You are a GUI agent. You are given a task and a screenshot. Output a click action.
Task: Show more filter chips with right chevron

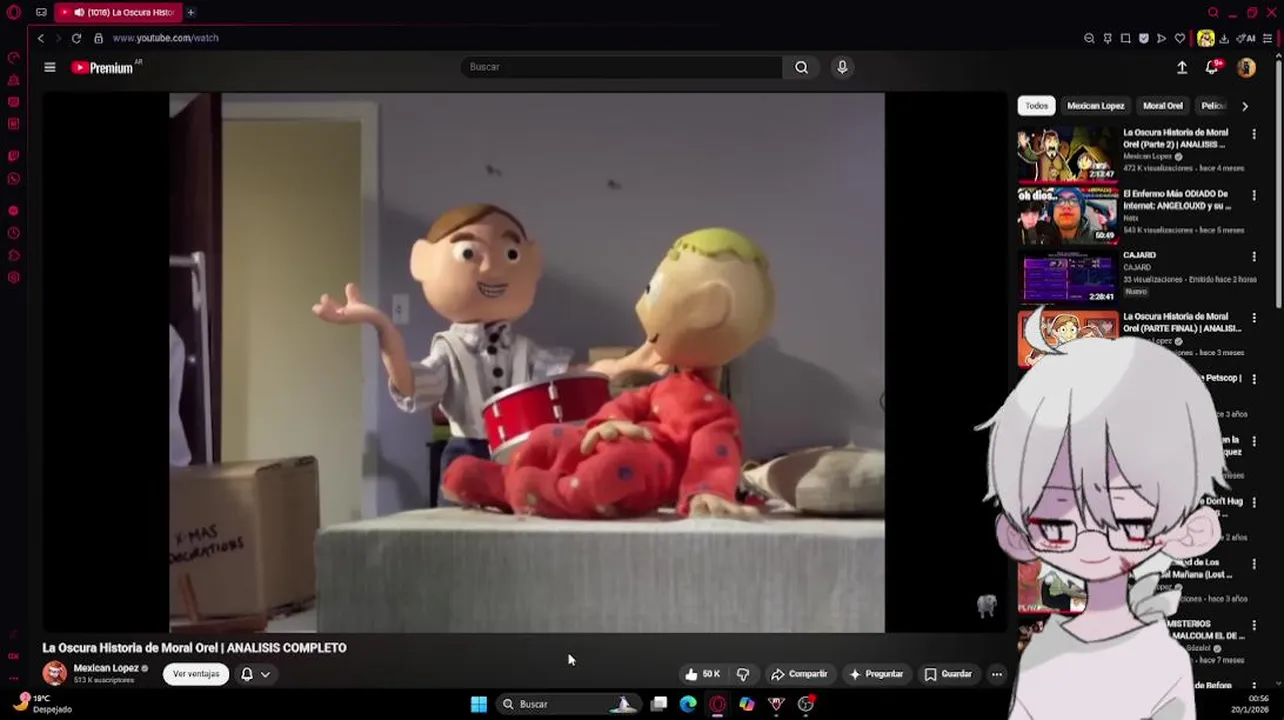[1245, 105]
